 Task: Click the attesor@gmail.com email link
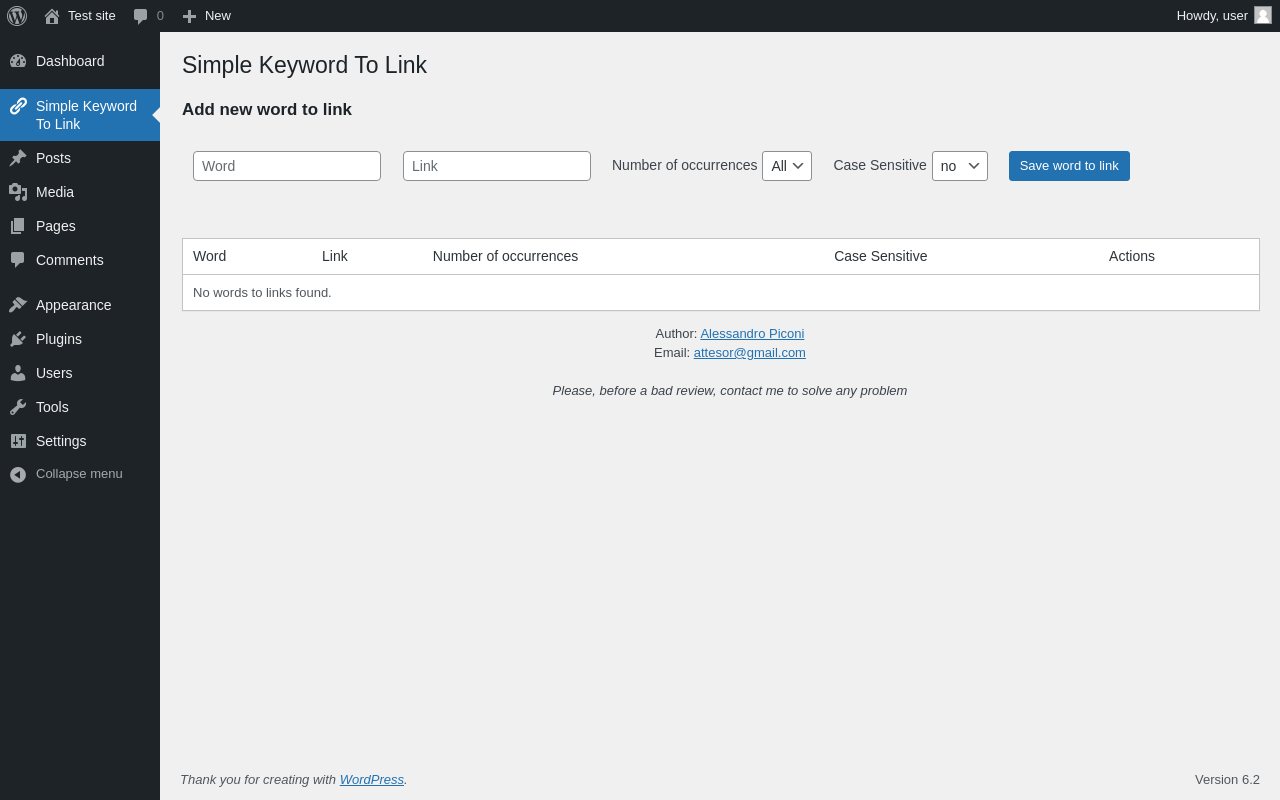[750, 353]
